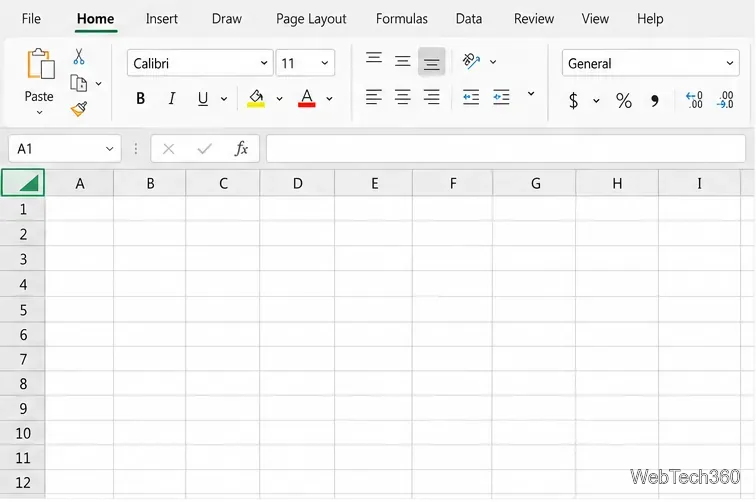Open the Copy options dropdown arrow
756x502 pixels.
[98, 83]
